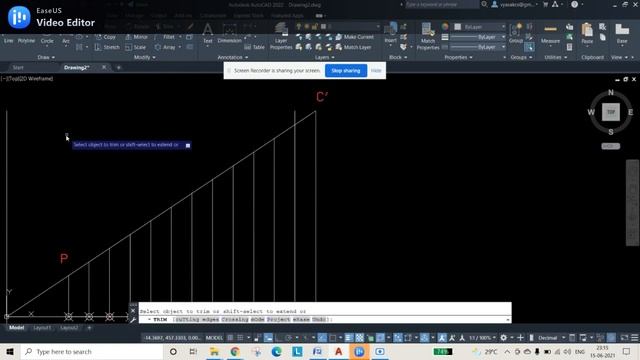Open the object color wheel
640x360 pixels.
click(x=445, y=27)
